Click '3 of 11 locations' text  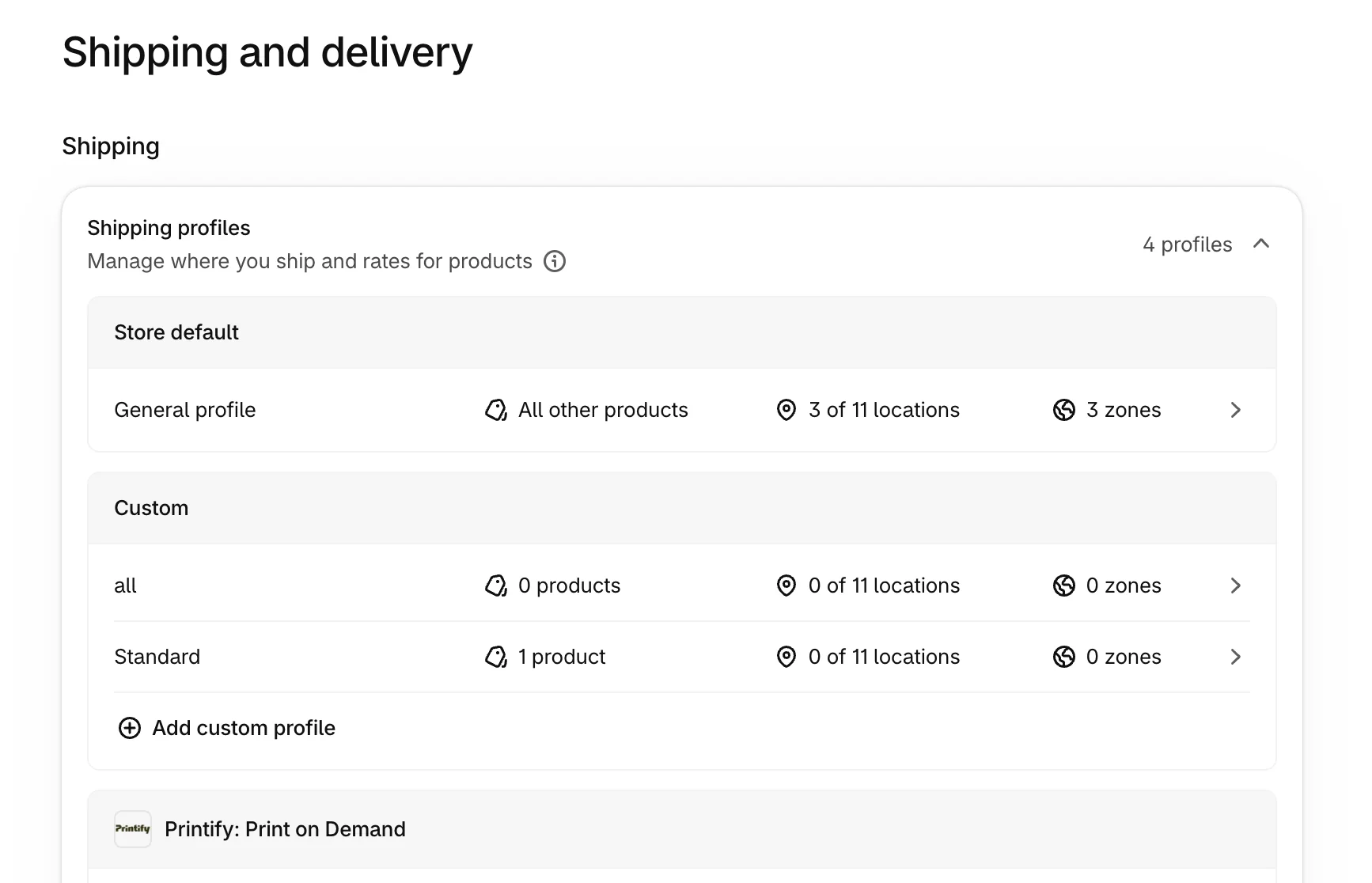tap(884, 410)
